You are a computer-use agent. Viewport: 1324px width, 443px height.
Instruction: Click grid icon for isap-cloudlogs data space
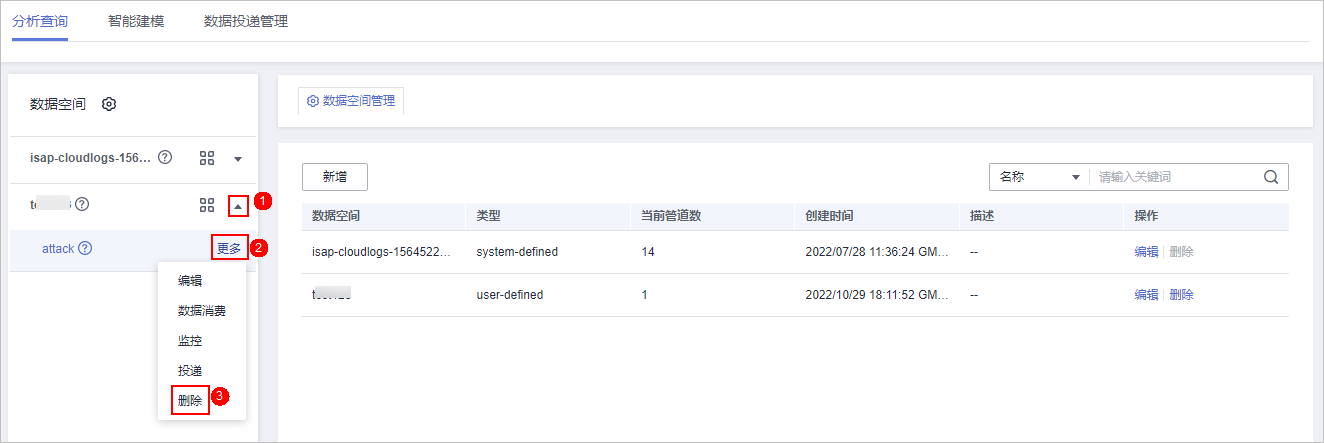pyautogui.click(x=207, y=158)
